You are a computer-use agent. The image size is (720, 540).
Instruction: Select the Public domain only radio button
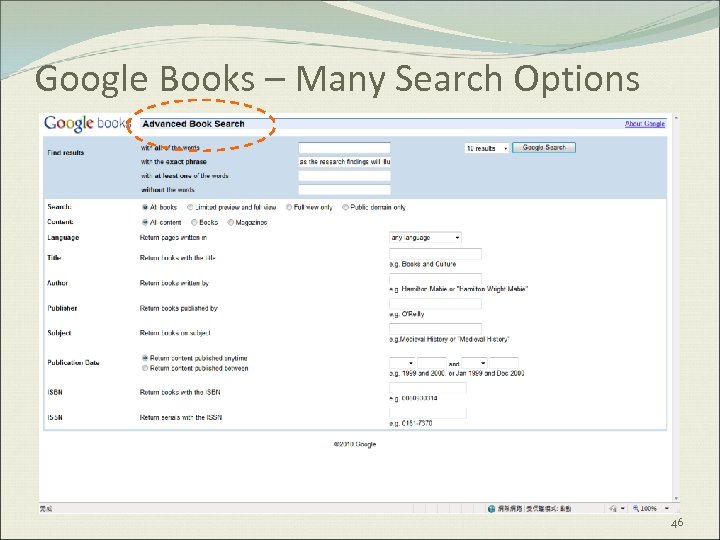[345, 208]
